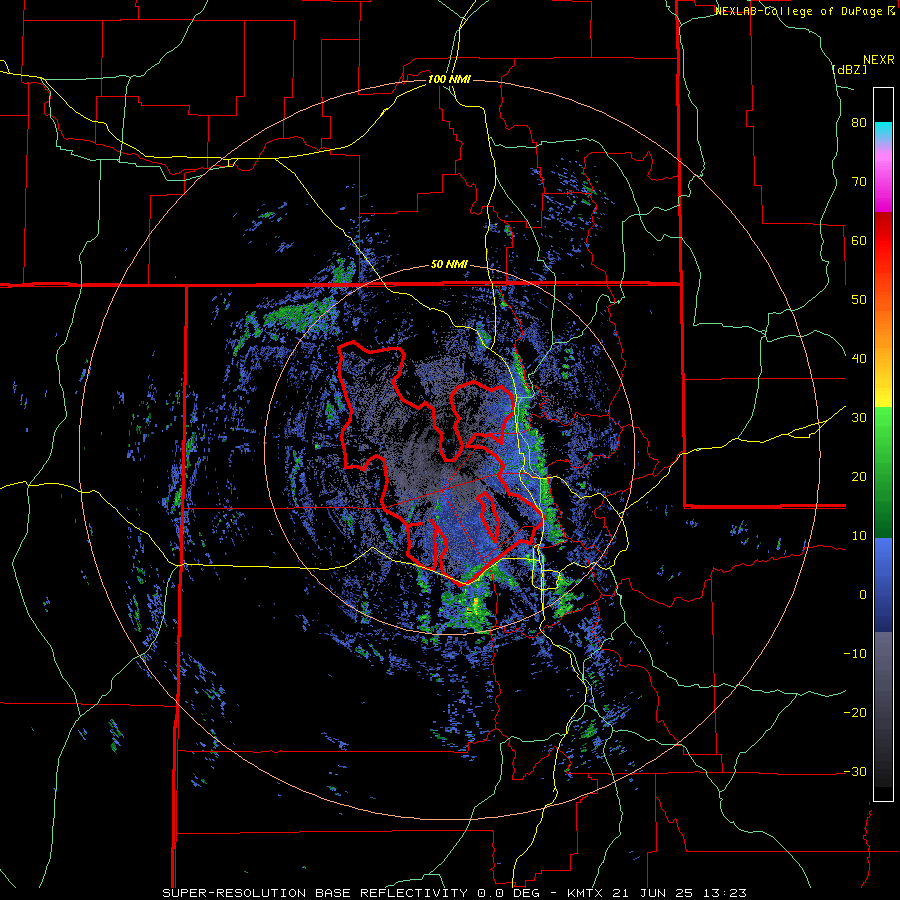Viewport: 900px width, 900px height.
Task: Click the -30 value on the dBZ scale
Action: click(x=855, y=771)
